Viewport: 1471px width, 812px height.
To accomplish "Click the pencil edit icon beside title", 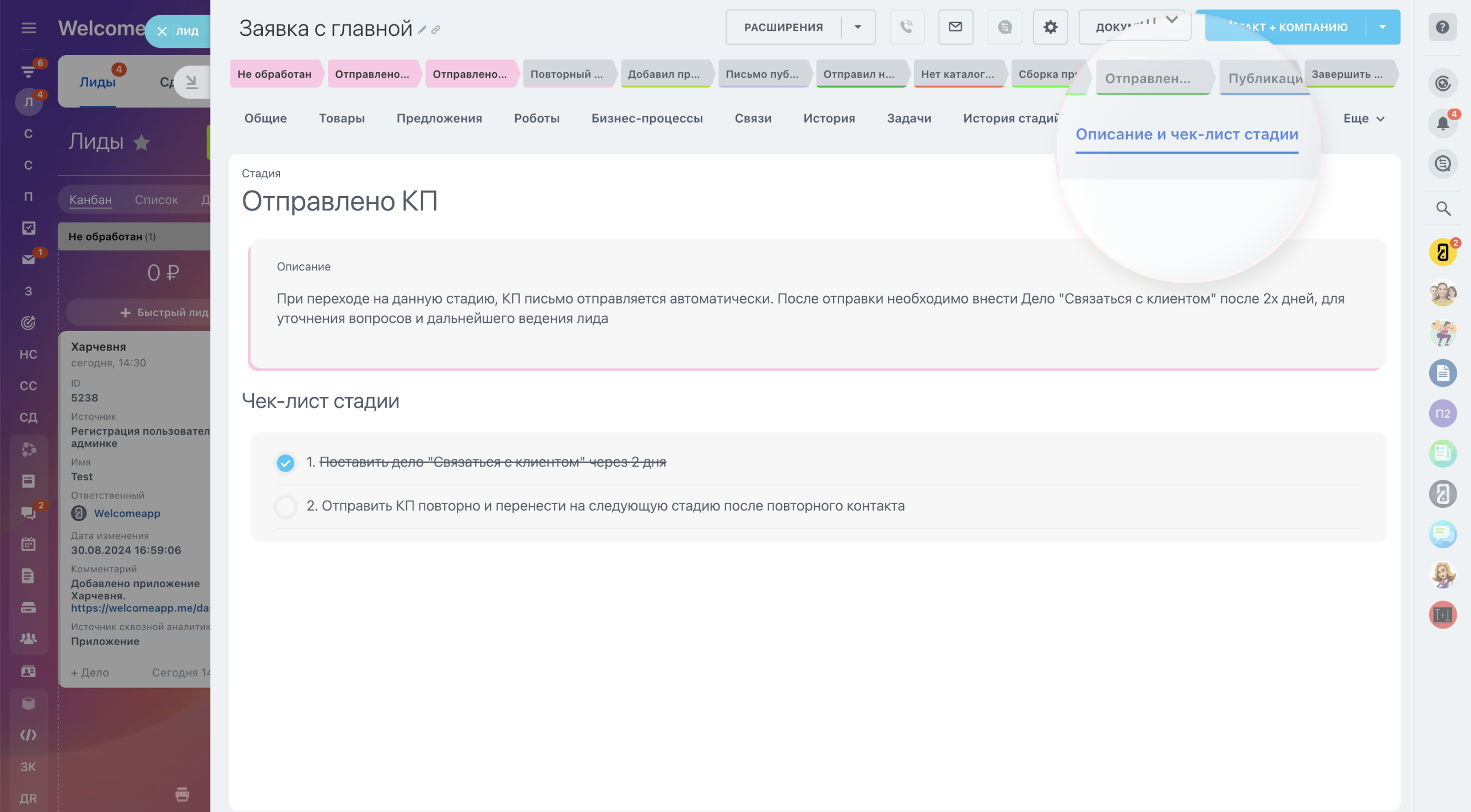I will (423, 30).
